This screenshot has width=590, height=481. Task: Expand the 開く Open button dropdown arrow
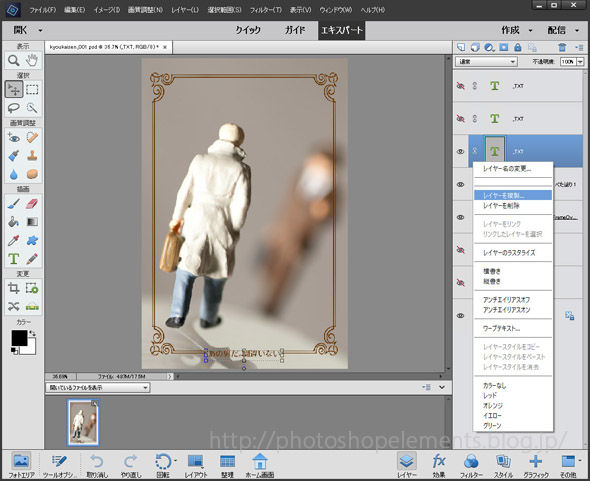coord(40,30)
